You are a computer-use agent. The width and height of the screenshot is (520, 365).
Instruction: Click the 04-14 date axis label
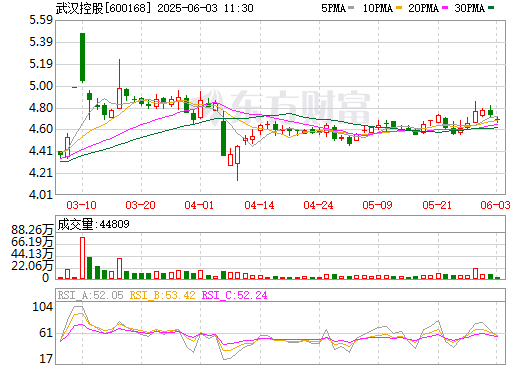[259, 205]
